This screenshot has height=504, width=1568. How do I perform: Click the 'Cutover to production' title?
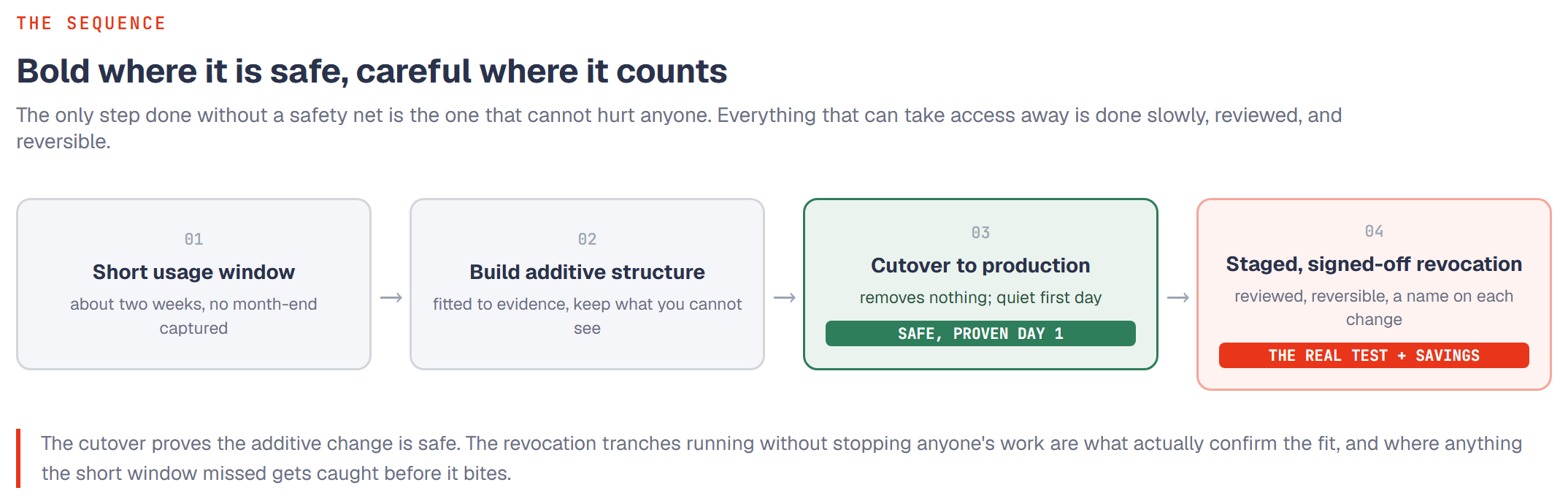click(x=980, y=265)
